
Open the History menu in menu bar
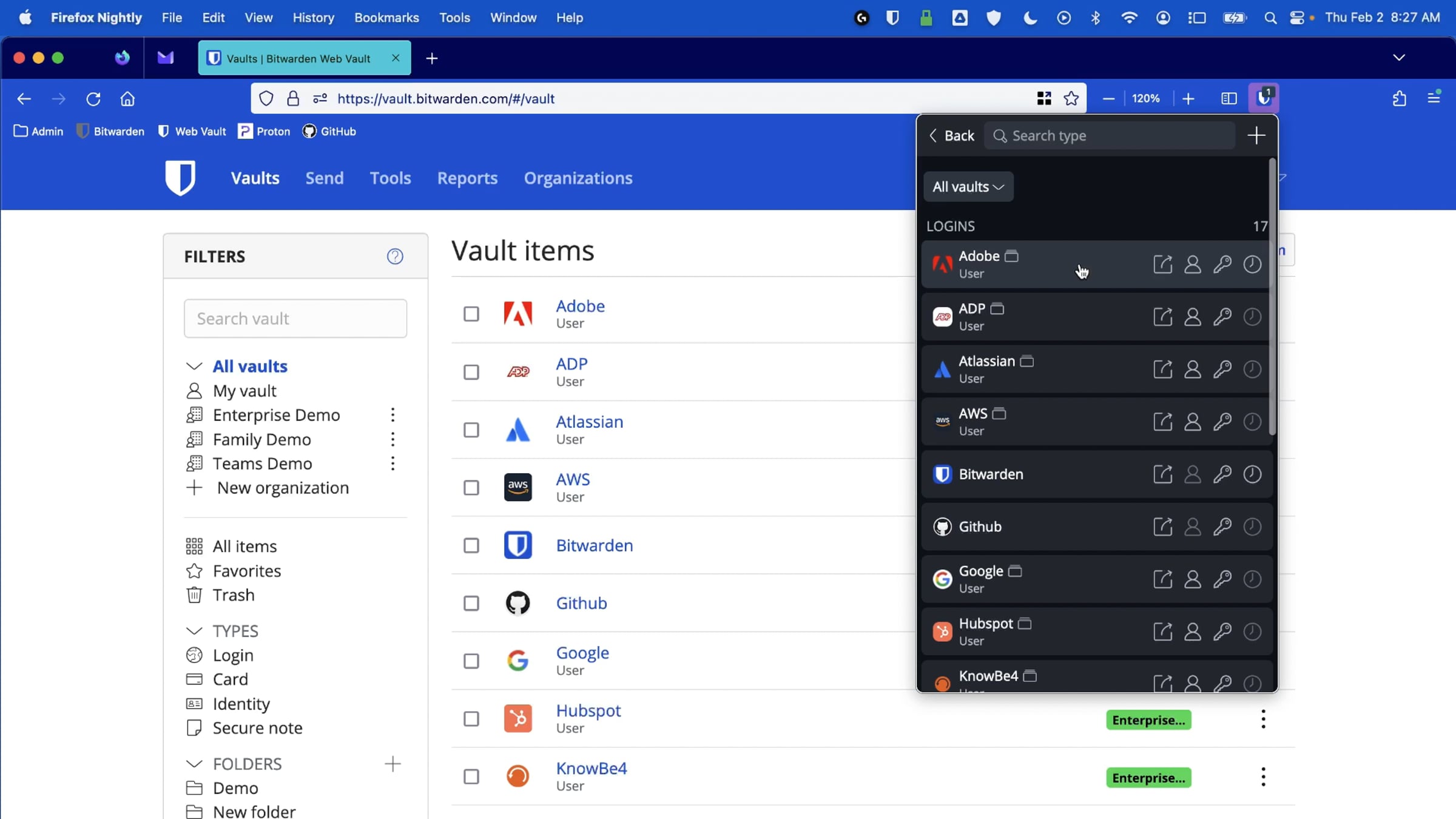pyautogui.click(x=313, y=18)
